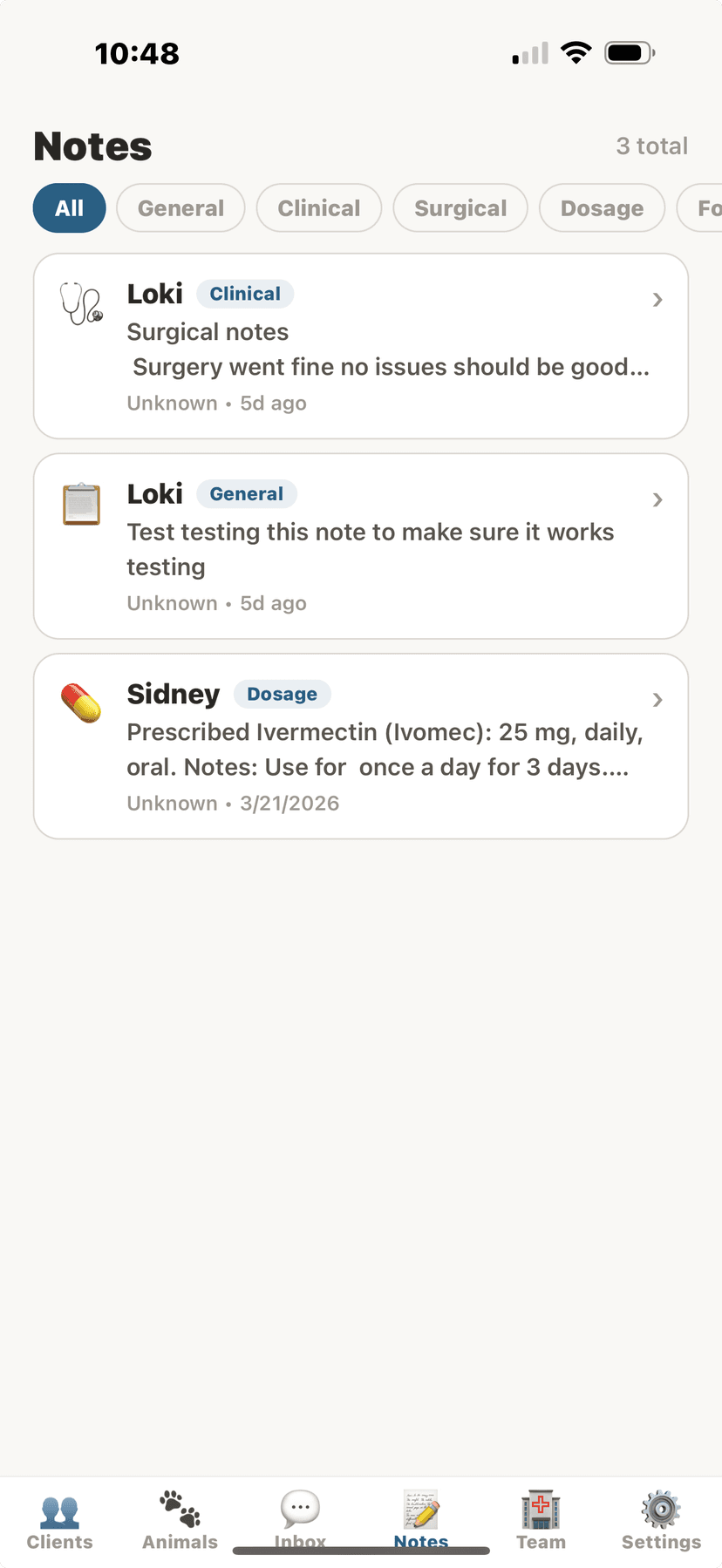Open the Settings gear icon
This screenshot has width=722, height=1568.
pyautogui.click(x=661, y=1510)
